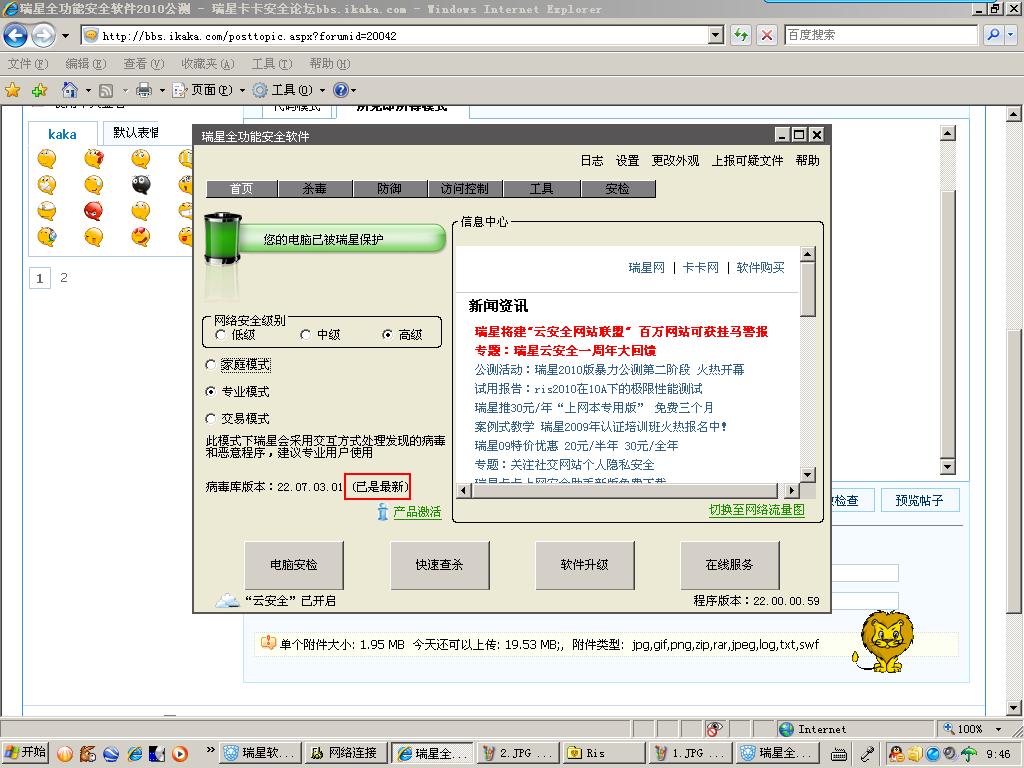Switch to the 防御 tab in Rising

click(390, 189)
